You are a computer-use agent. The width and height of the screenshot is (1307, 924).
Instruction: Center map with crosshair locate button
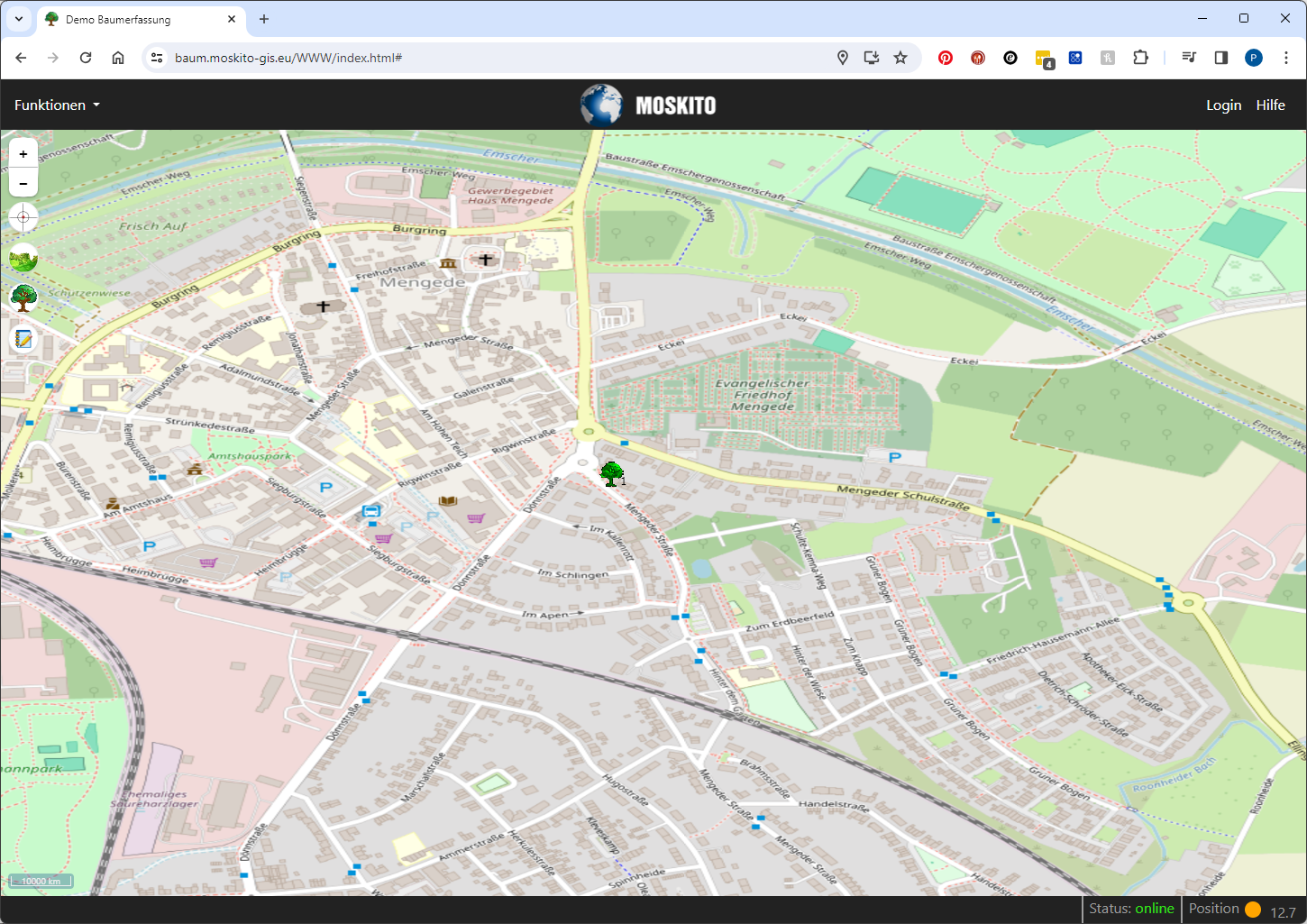23,217
